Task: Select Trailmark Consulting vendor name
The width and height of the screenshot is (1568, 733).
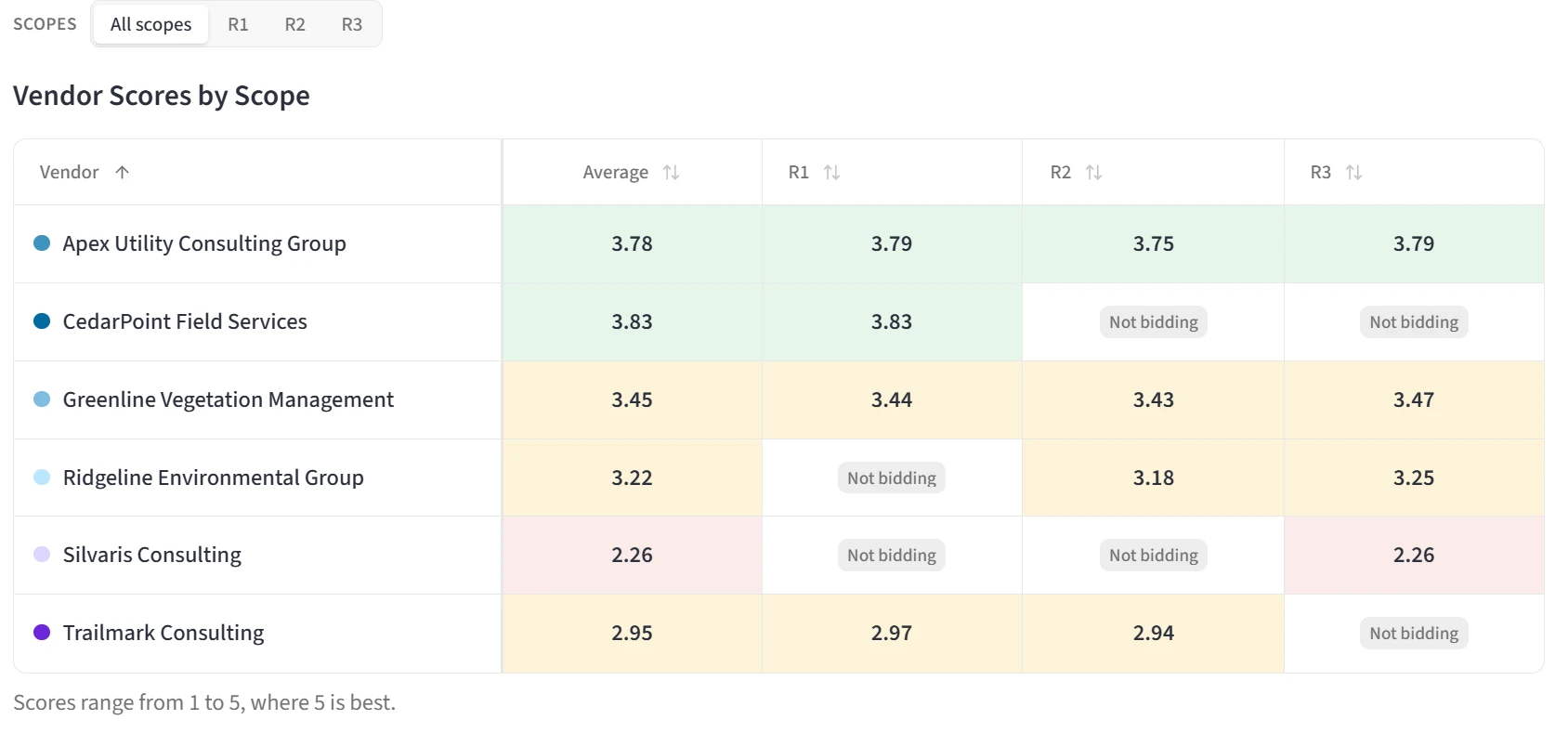Action: [x=163, y=633]
